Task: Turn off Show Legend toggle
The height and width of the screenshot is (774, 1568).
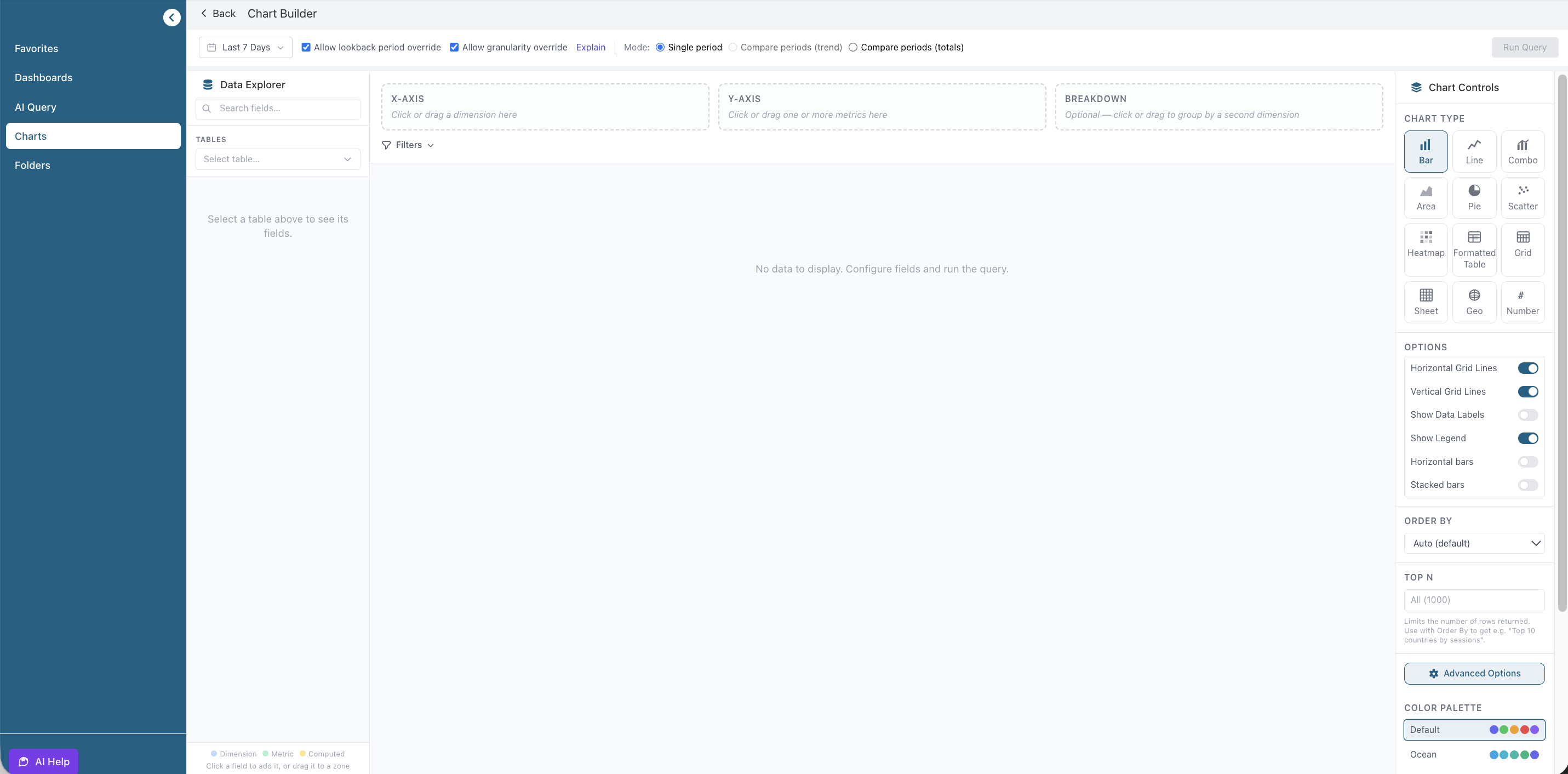Action: coord(1527,439)
